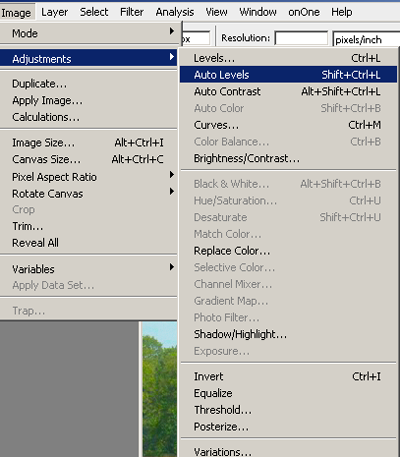
Task: Expand the Adjustments submenu
Action: [89, 59]
